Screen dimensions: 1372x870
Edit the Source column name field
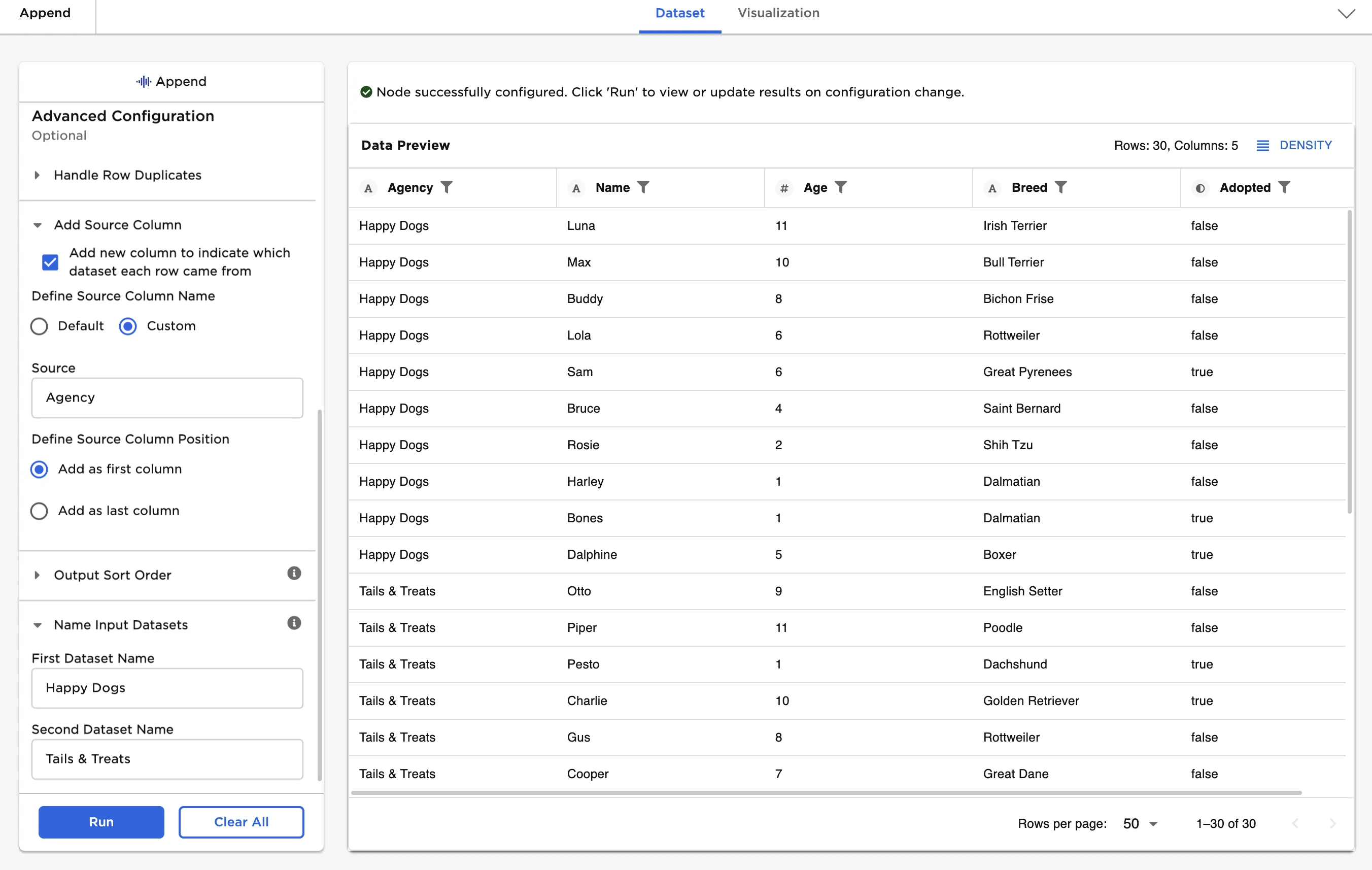click(x=167, y=397)
